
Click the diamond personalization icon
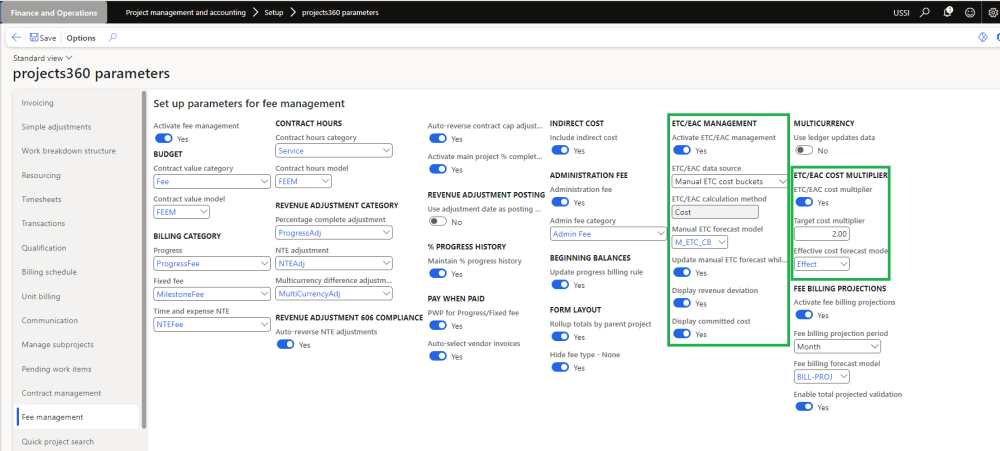982,38
